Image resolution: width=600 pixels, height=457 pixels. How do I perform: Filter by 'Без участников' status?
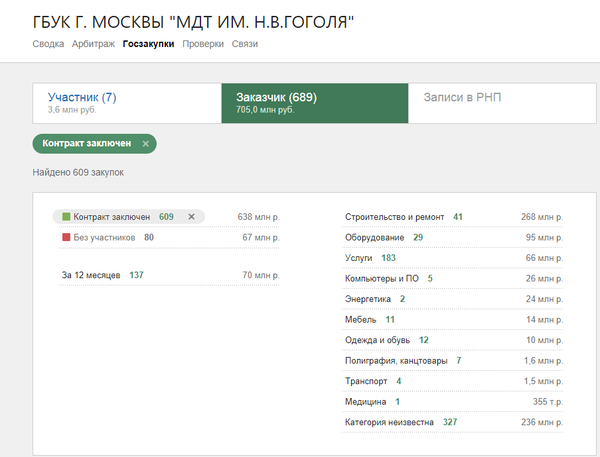click(x=107, y=238)
